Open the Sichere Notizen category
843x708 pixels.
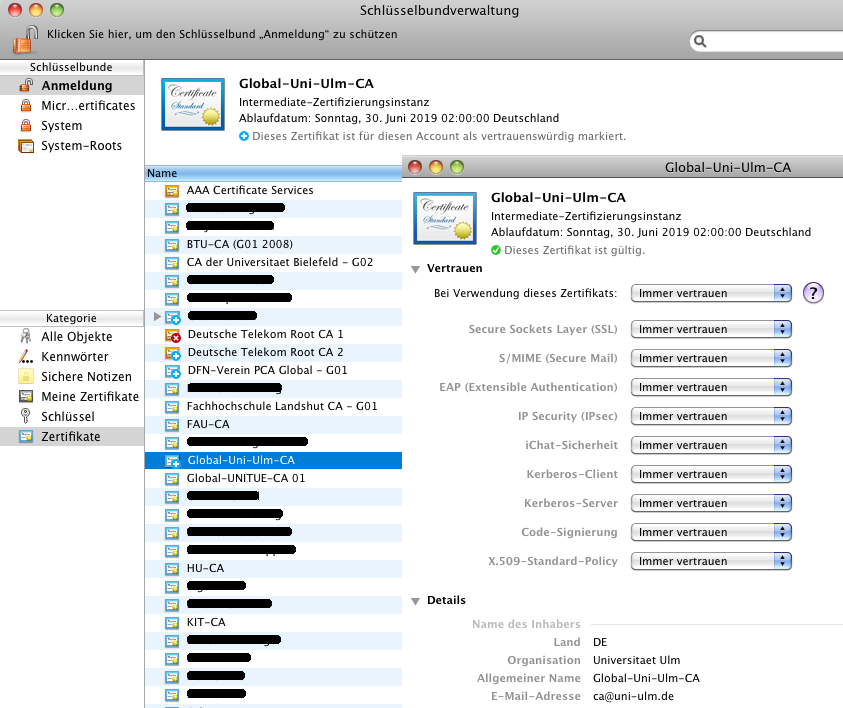pos(72,376)
